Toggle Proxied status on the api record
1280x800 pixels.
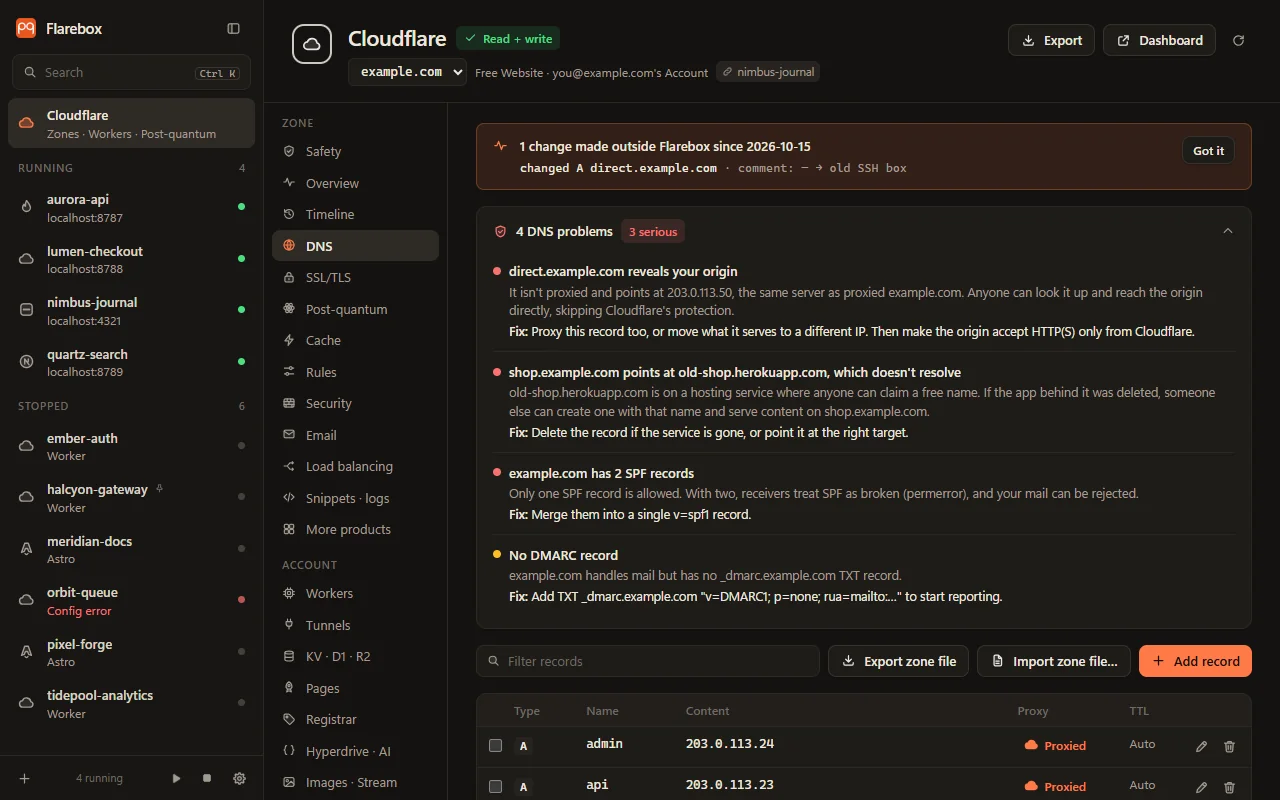[1055, 787]
